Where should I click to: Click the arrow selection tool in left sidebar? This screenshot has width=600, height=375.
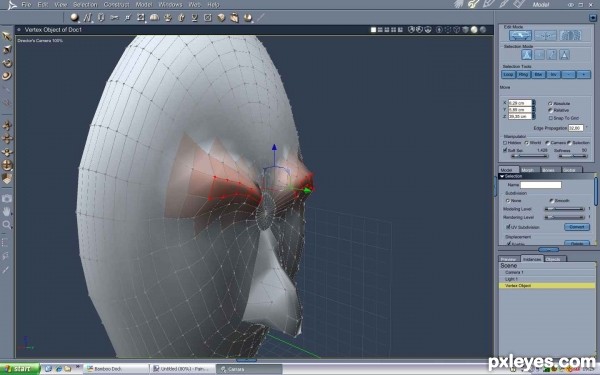click(7, 36)
